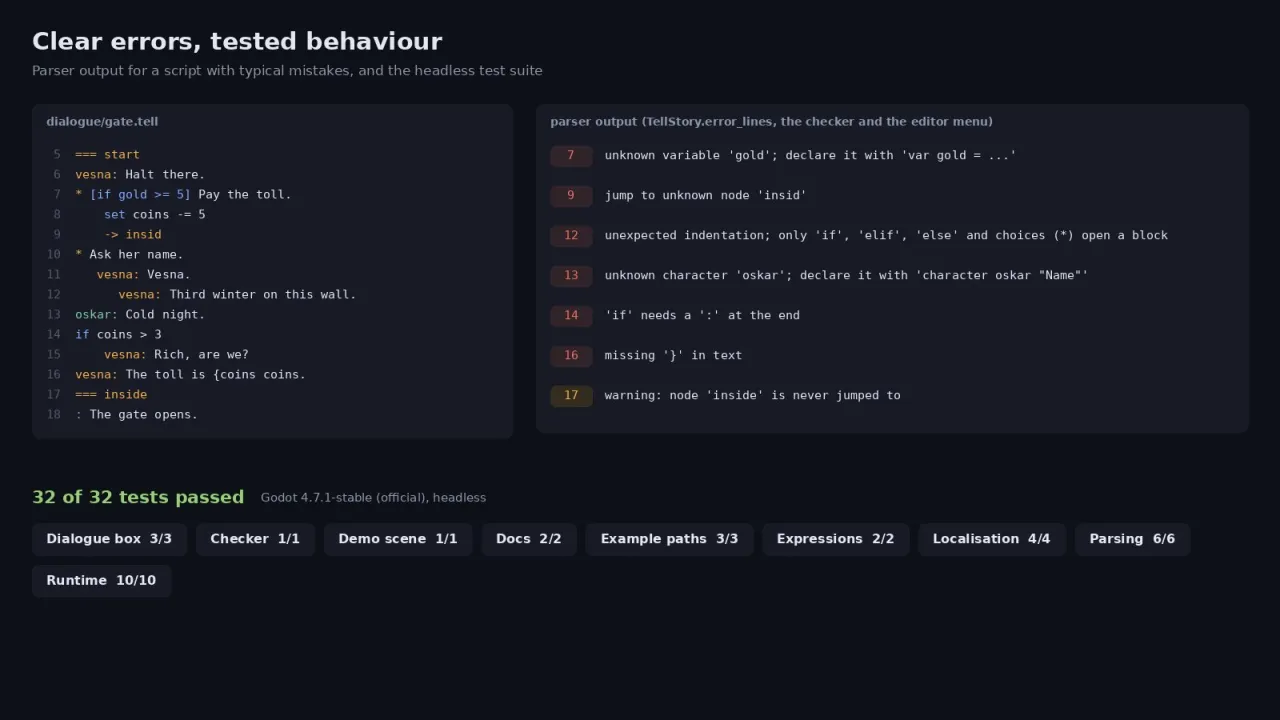Open the Expressions 2/2 test chip
Viewport: 1280px width, 720px height.
click(836, 539)
